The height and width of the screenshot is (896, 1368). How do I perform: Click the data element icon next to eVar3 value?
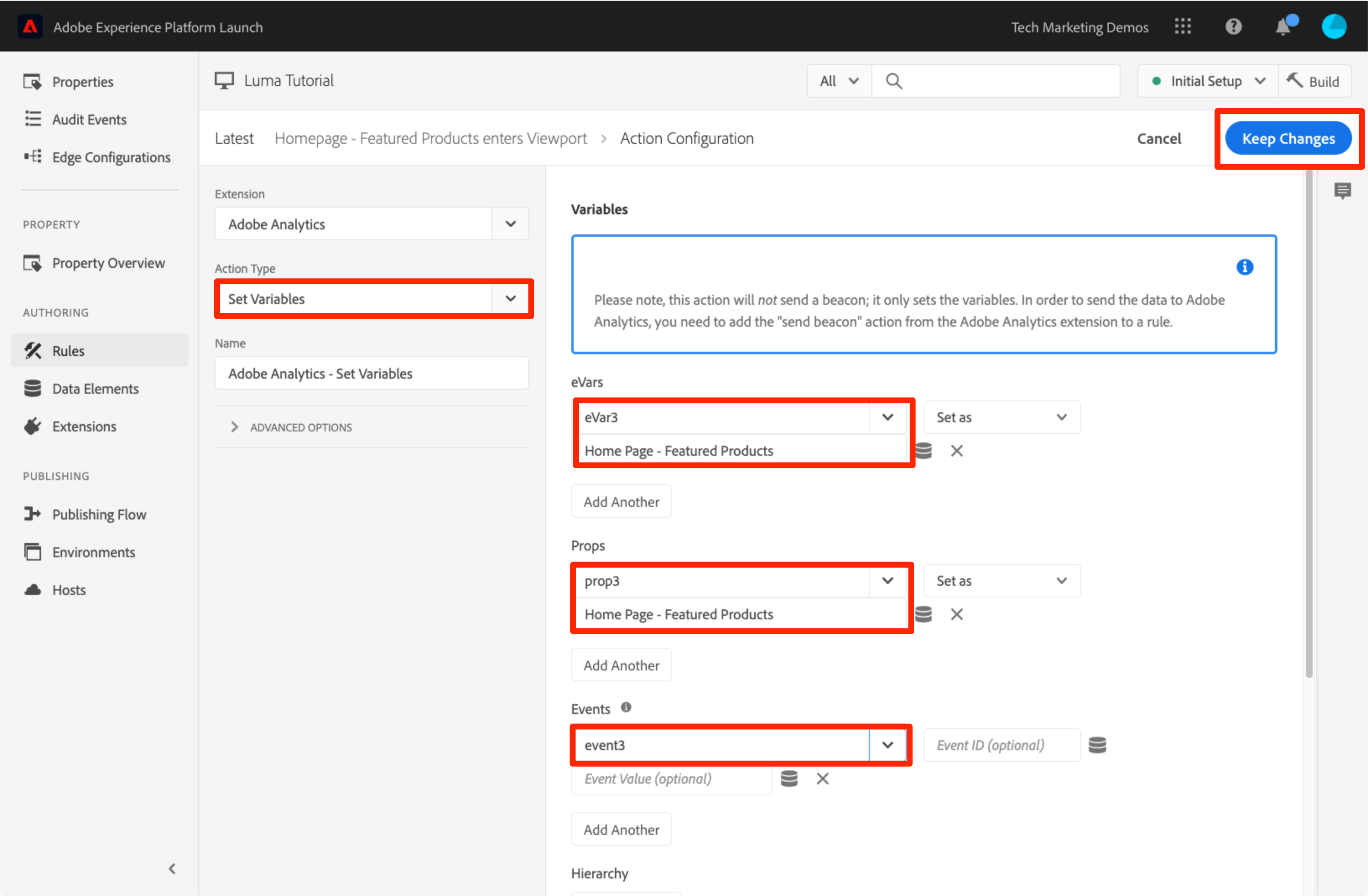[923, 451]
